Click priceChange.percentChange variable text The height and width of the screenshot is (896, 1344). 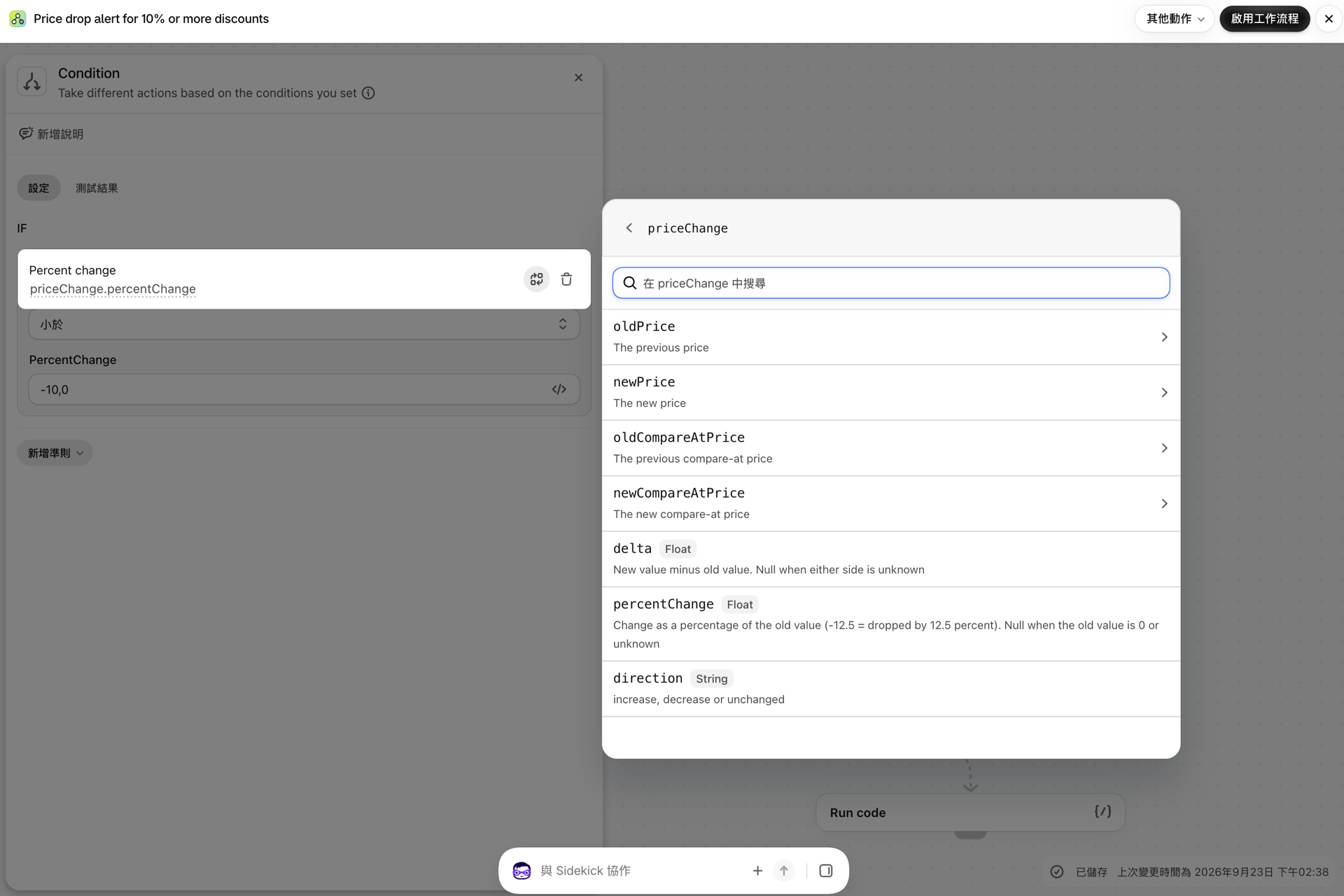pos(113,289)
